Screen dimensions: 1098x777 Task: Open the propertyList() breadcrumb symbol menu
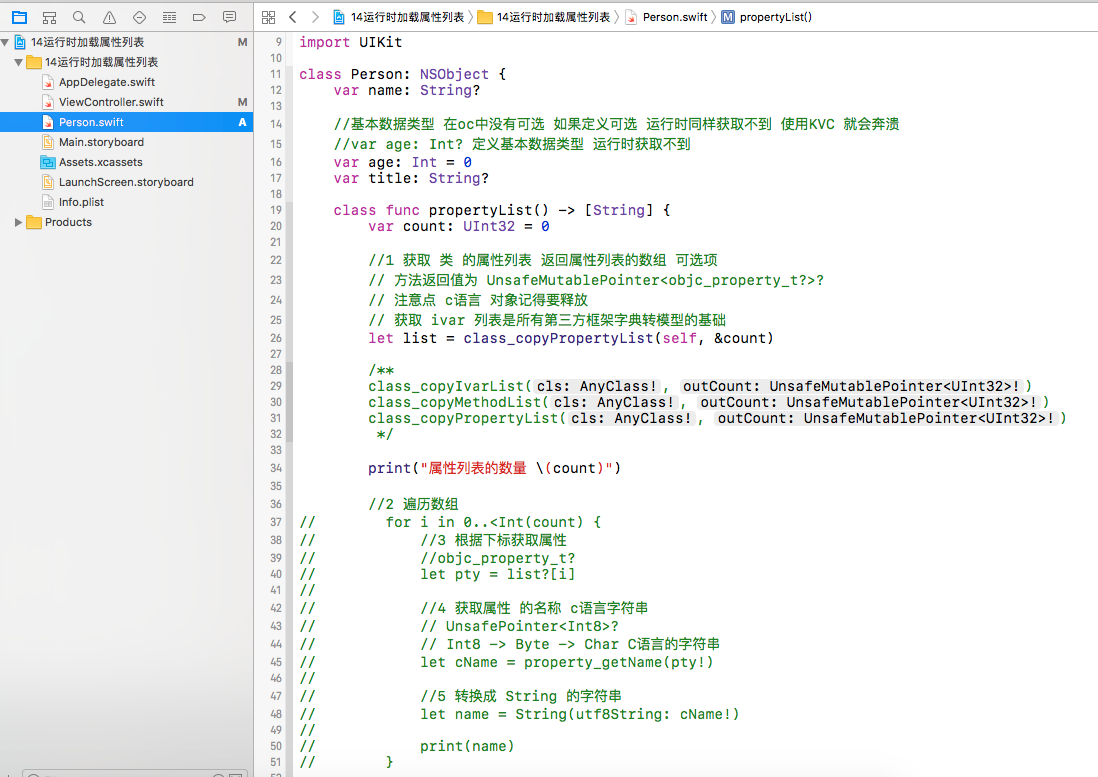[776, 18]
